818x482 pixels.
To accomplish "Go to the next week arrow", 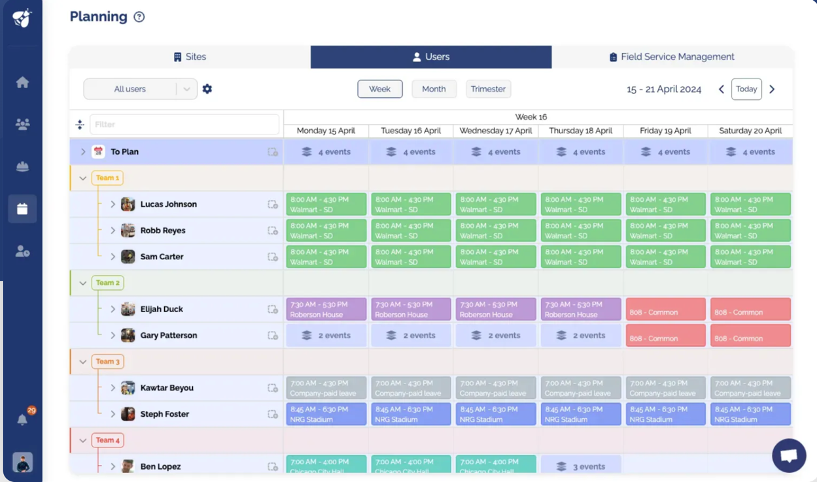I will click(772, 89).
